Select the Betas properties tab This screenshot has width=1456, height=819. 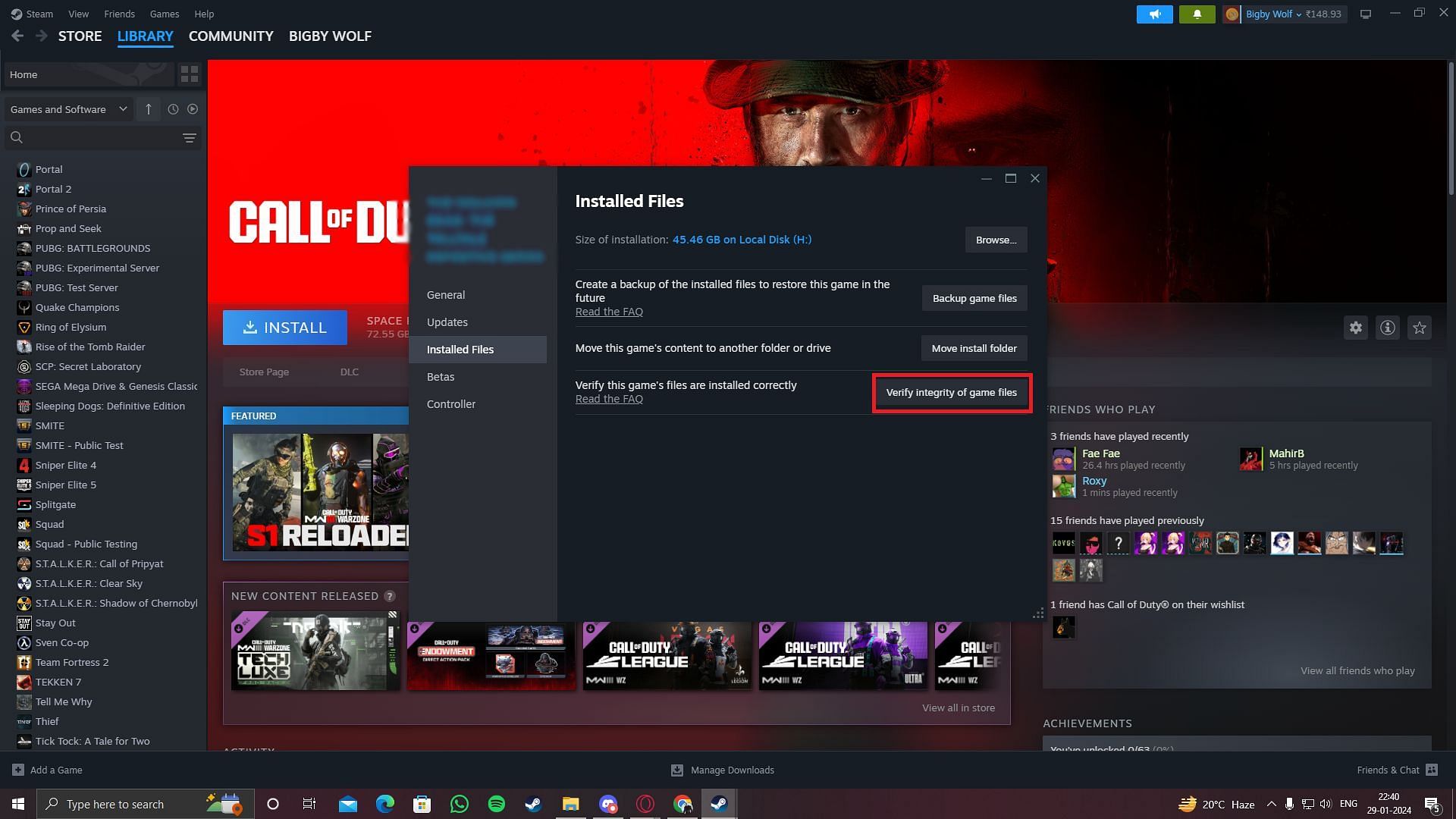pyautogui.click(x=478, y=377)
